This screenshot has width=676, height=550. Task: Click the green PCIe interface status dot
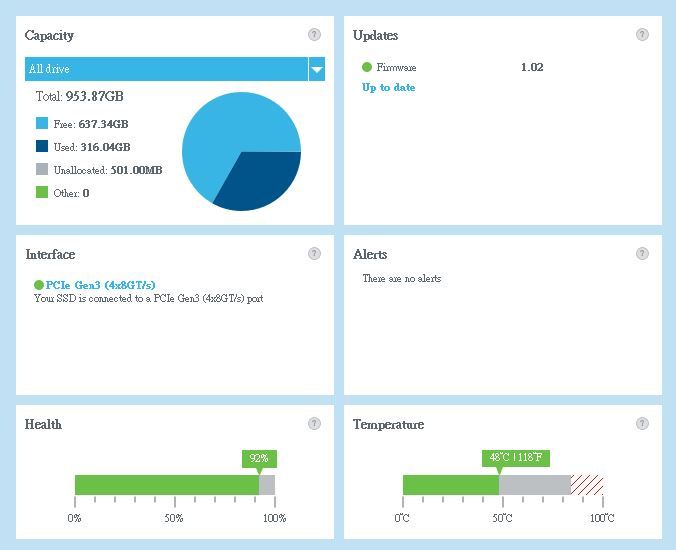(39, 285)
